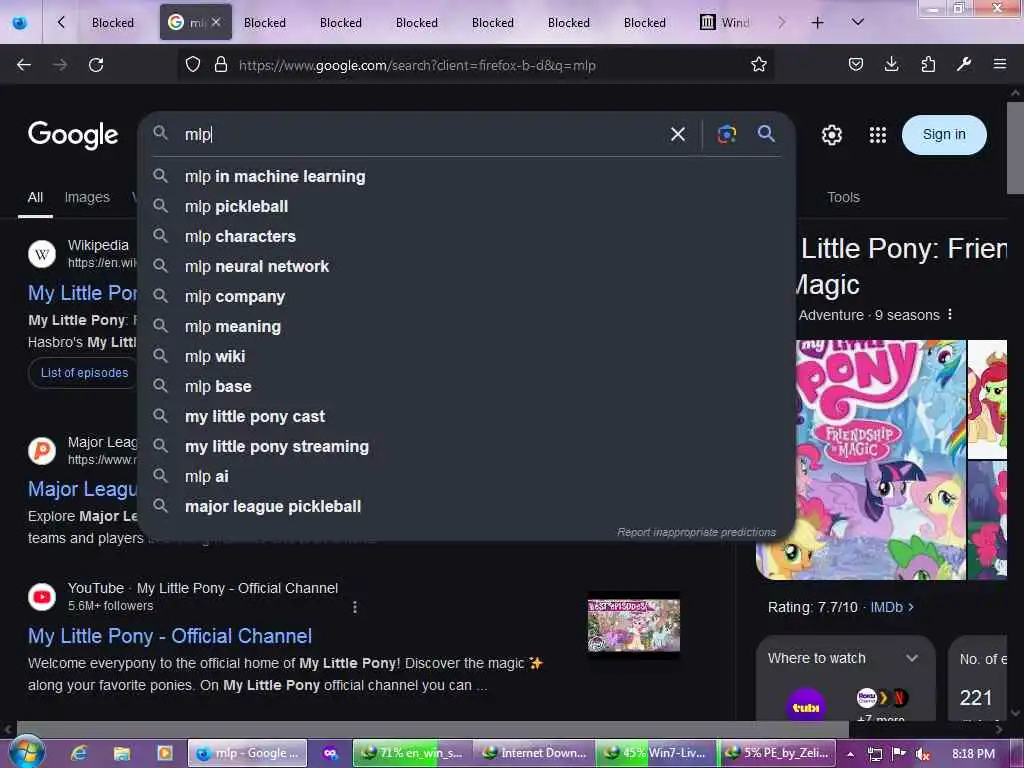This screenshot has width=1024, height=768.
Task: Open the Wikipedia My Little Pony link
Action: click(x=82, y=293)
